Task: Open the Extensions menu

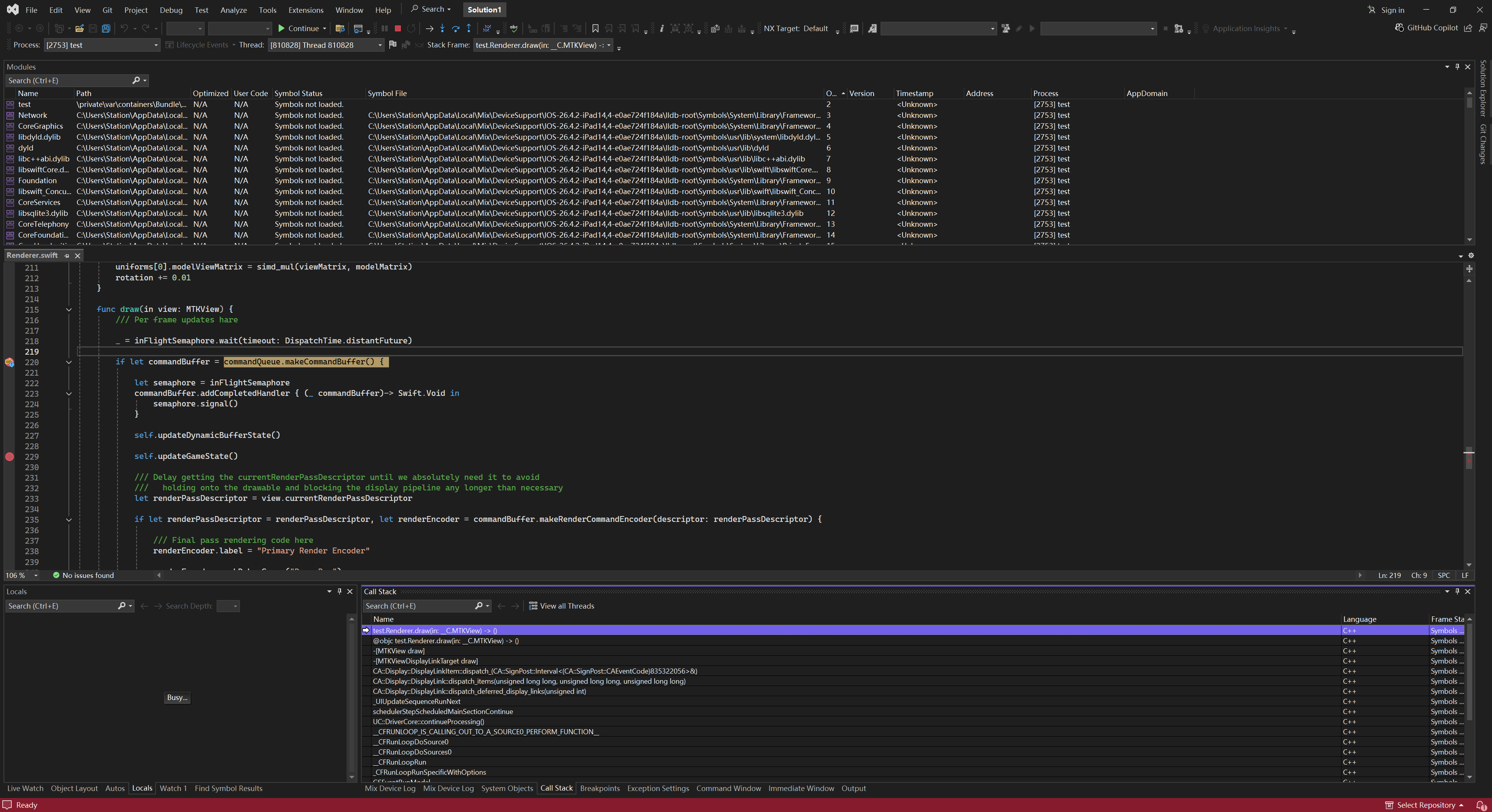Action: tap(306, 10)
